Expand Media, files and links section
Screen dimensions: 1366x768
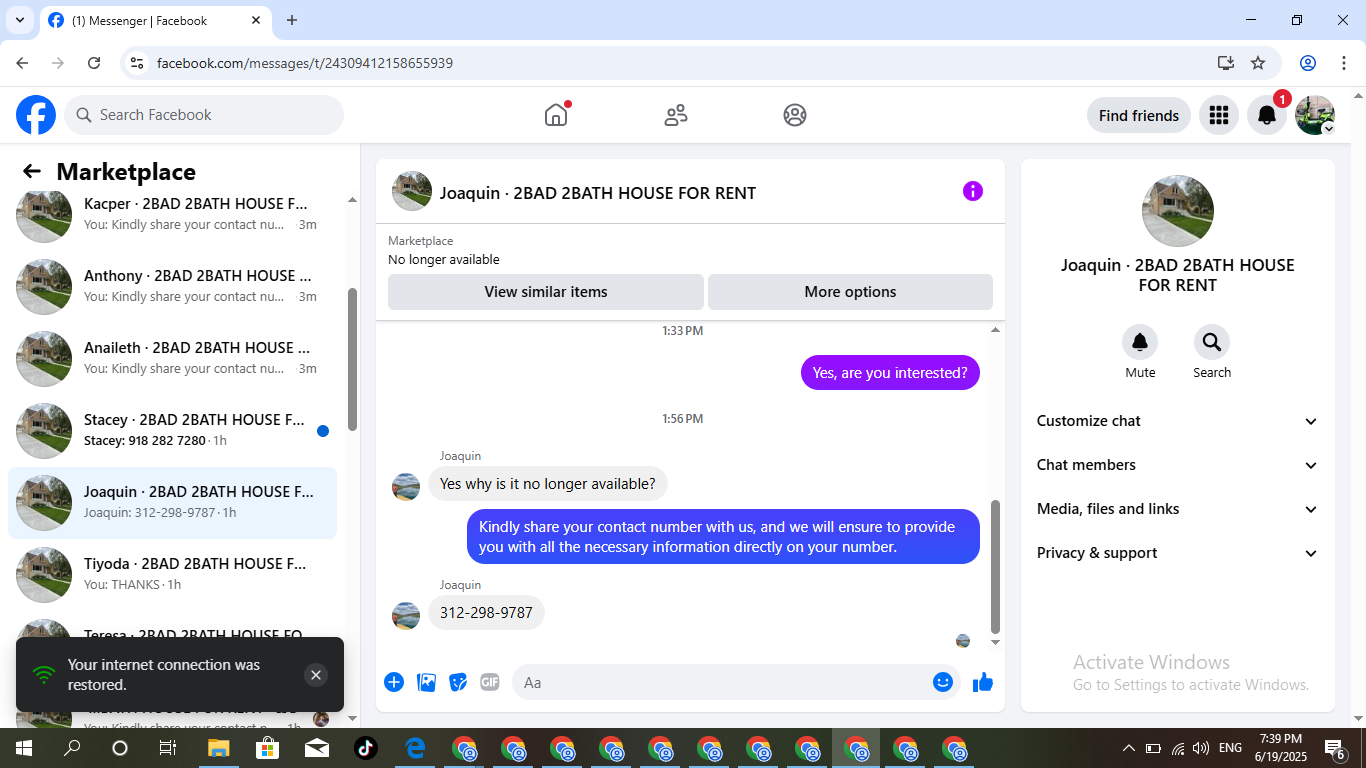coord(1178,509)
